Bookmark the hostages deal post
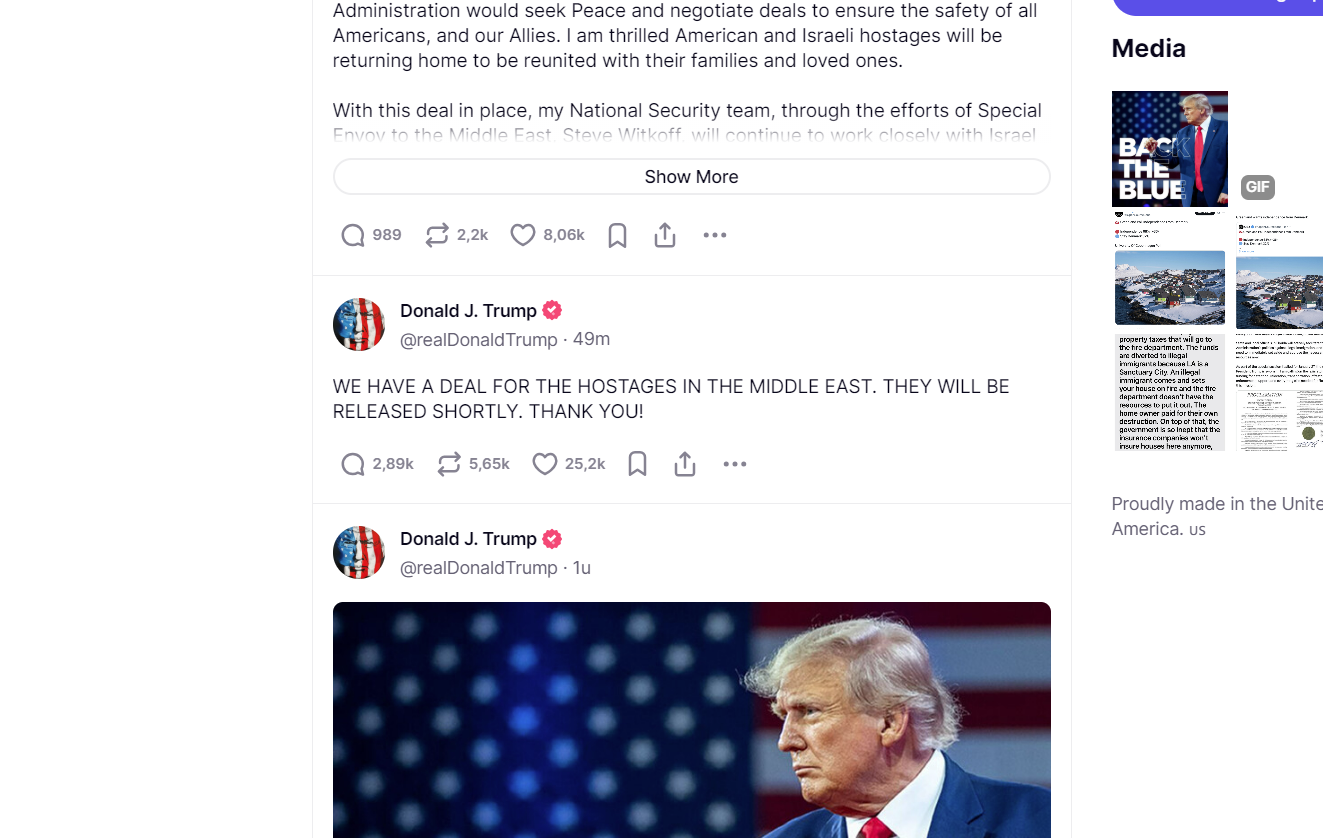Image resolution: width=1323 pixels, height=838 pixels. [x=637, y=464]
